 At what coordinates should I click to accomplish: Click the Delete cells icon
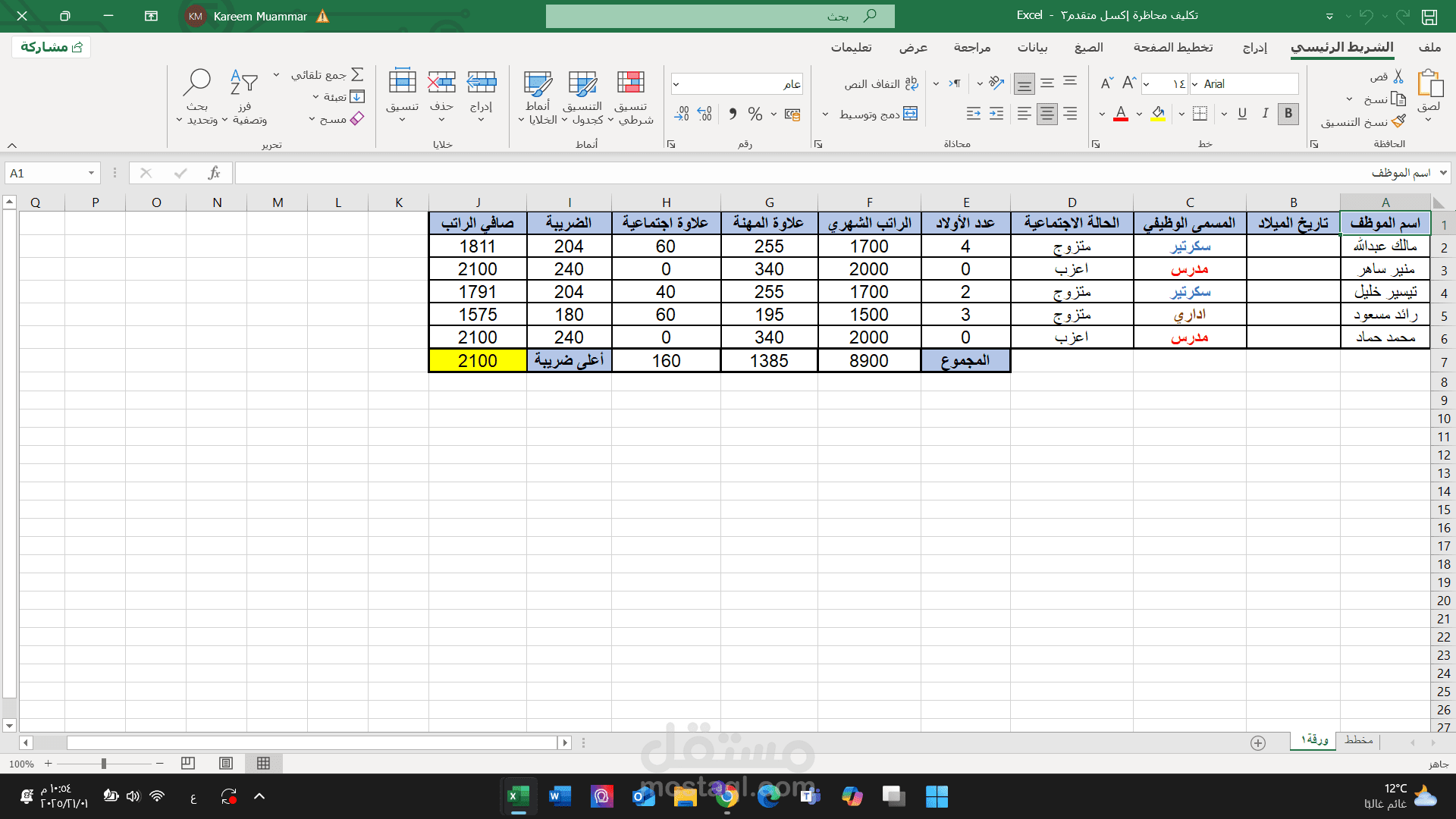441,83
